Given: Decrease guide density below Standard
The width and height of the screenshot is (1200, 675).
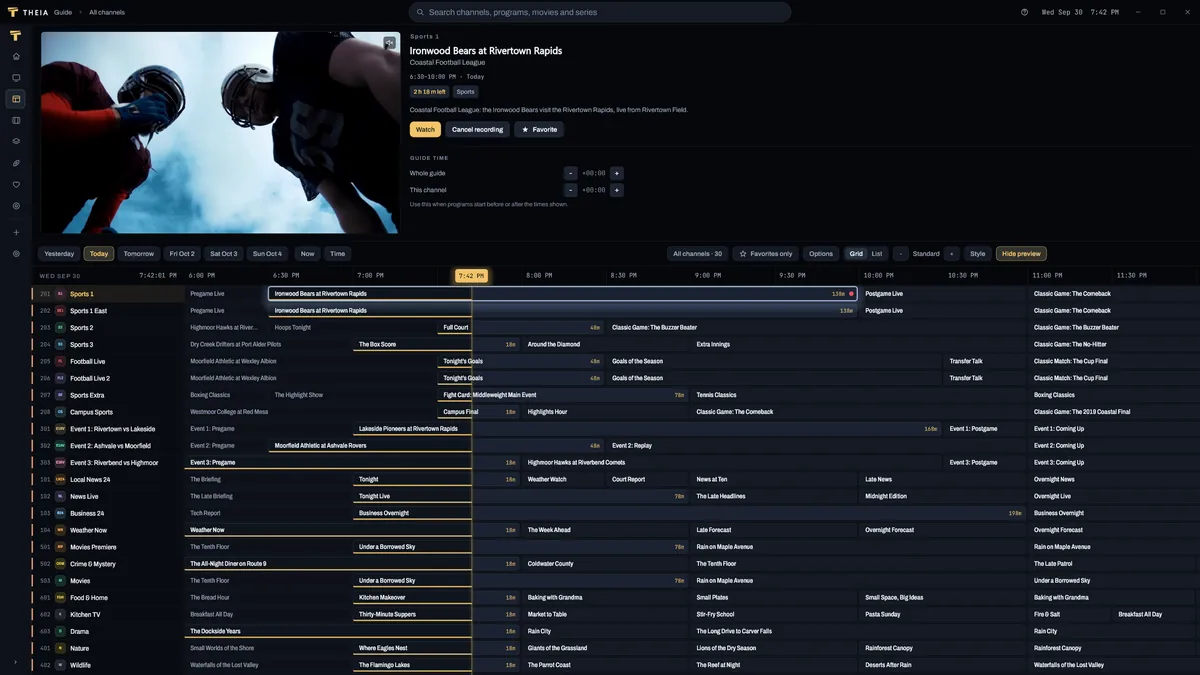Looking at the screenshot, I should [x=901, y=254].
